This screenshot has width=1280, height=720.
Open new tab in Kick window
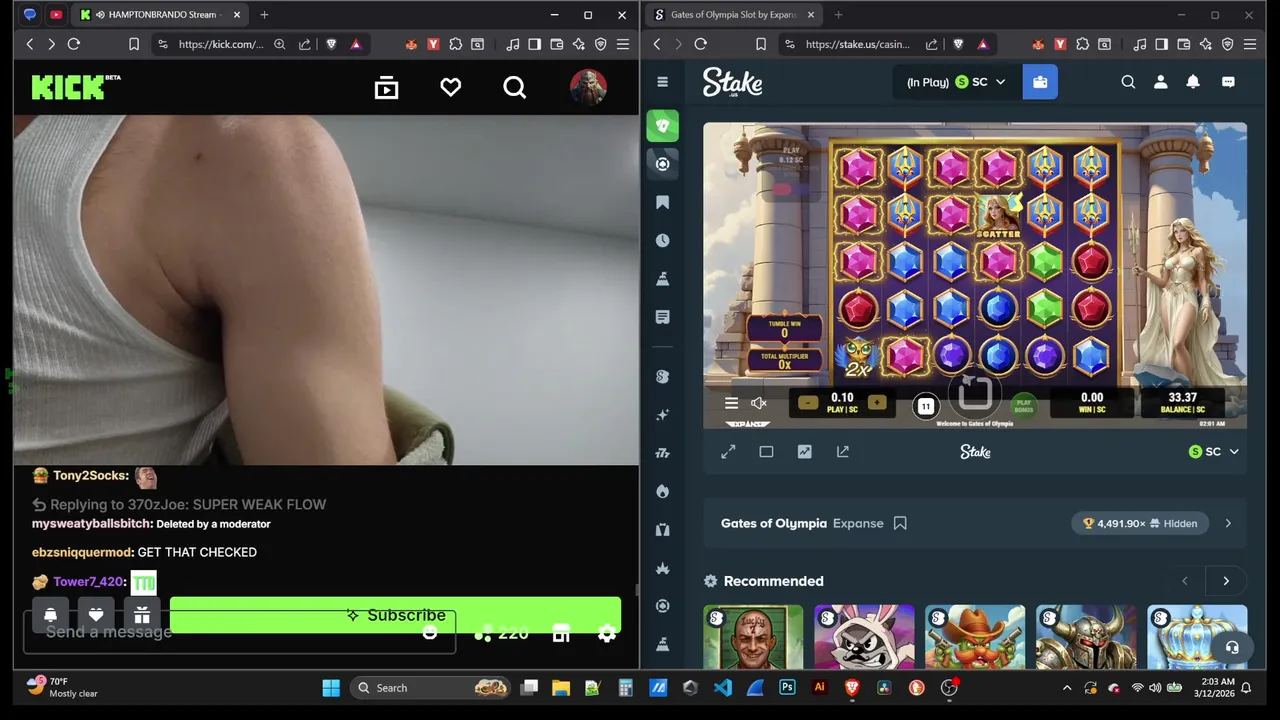pos(264,15)
